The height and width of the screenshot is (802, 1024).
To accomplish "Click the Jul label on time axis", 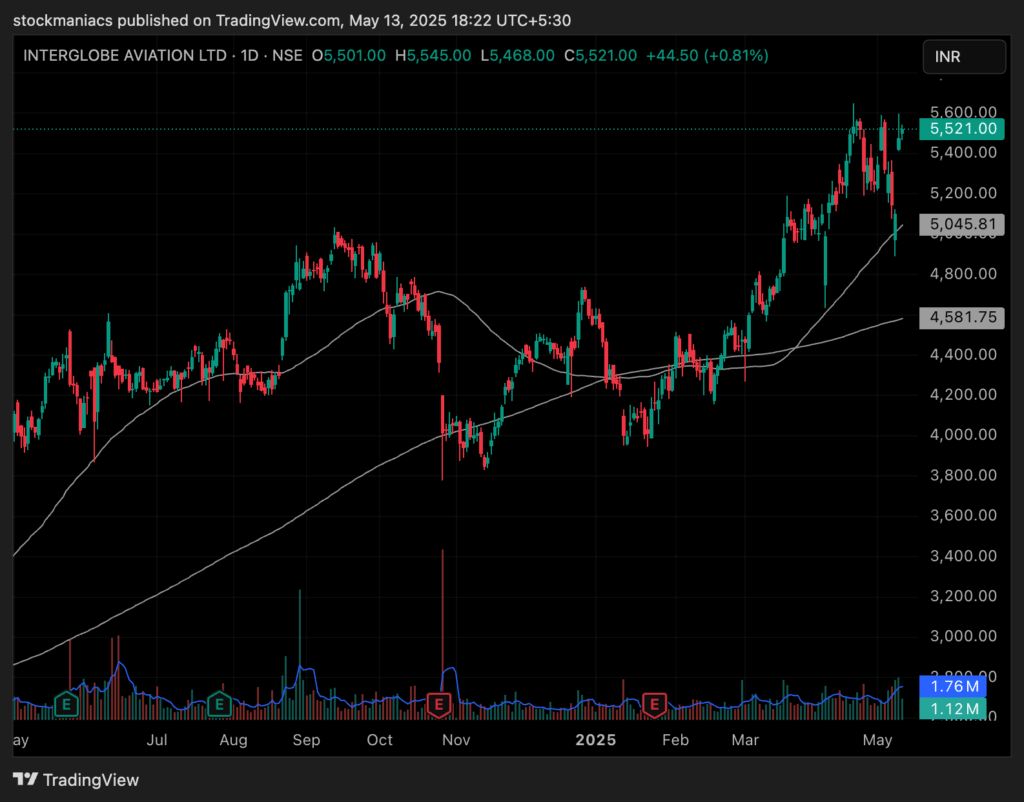I will [157, 740].
